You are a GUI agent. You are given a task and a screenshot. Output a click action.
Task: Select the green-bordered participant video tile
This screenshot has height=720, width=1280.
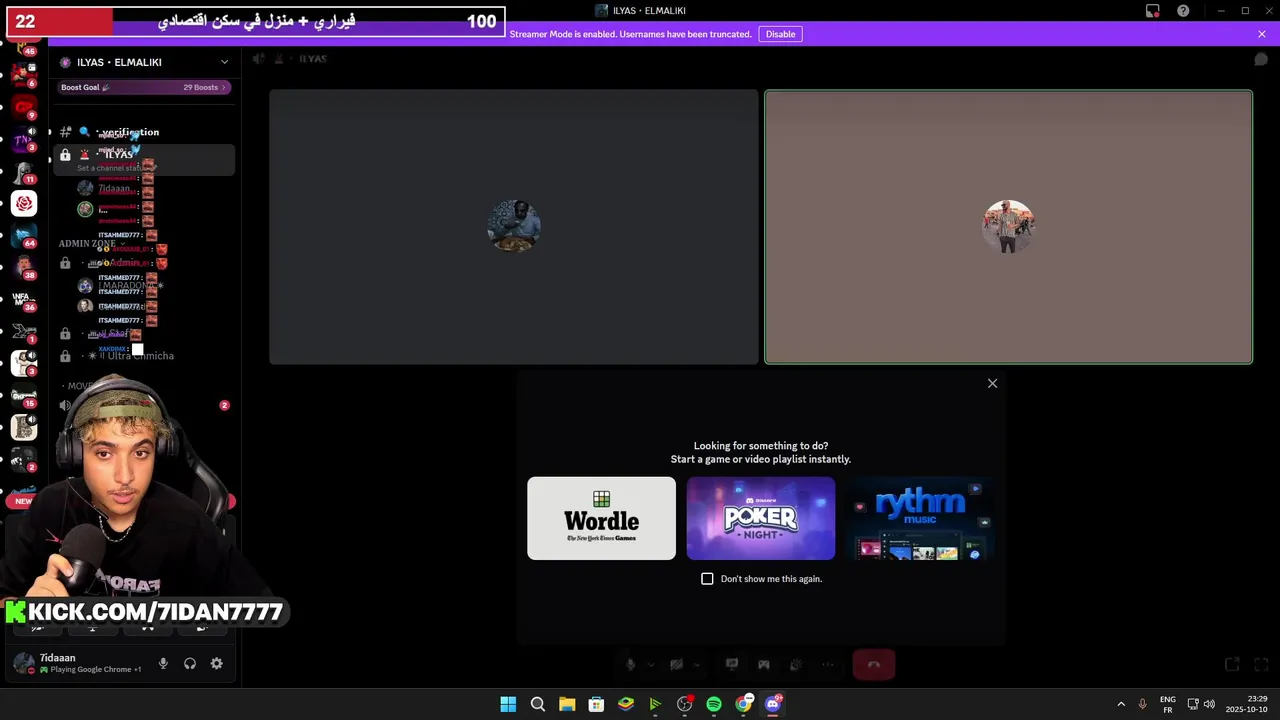1008,227
